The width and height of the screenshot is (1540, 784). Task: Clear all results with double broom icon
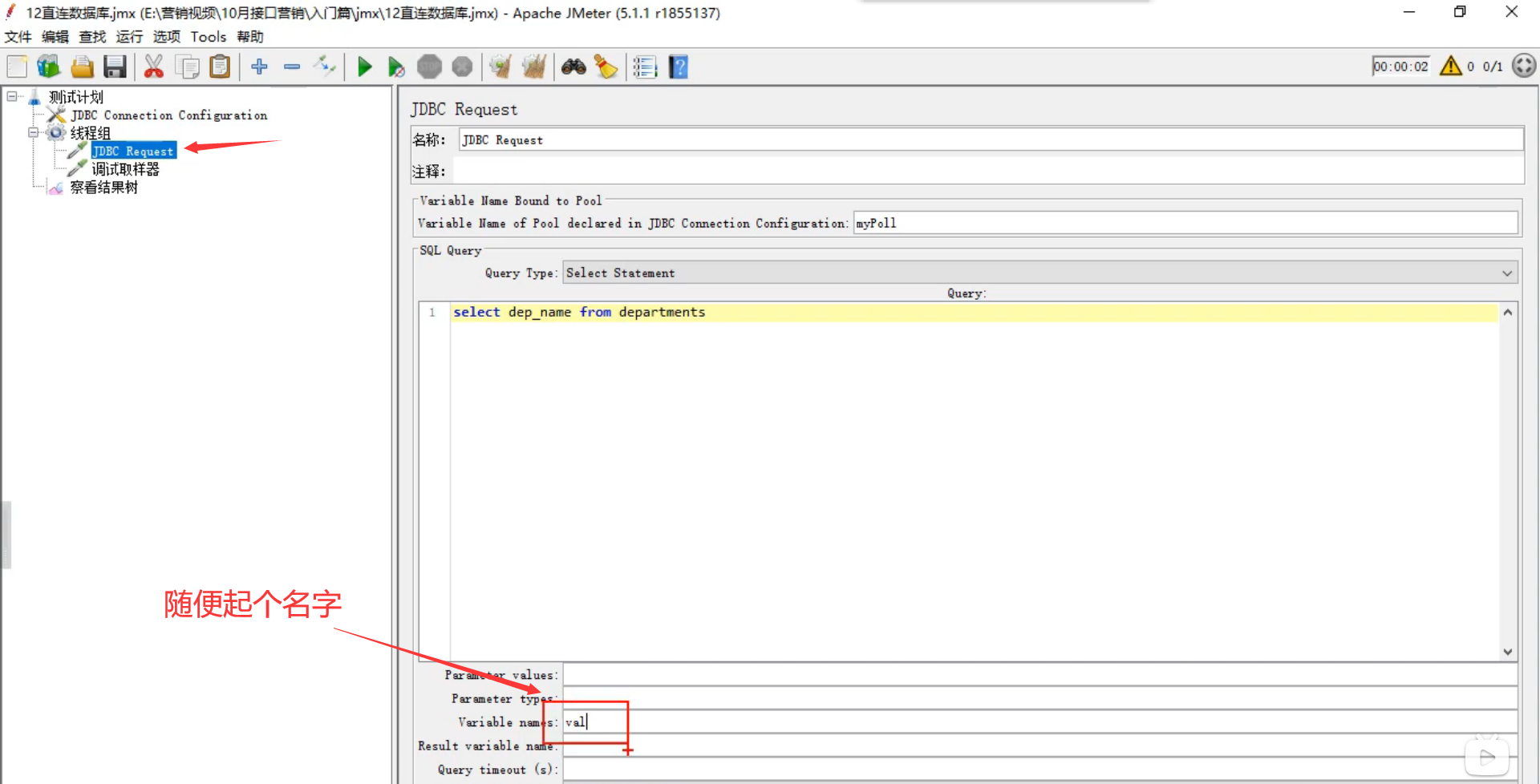(534, 67)
